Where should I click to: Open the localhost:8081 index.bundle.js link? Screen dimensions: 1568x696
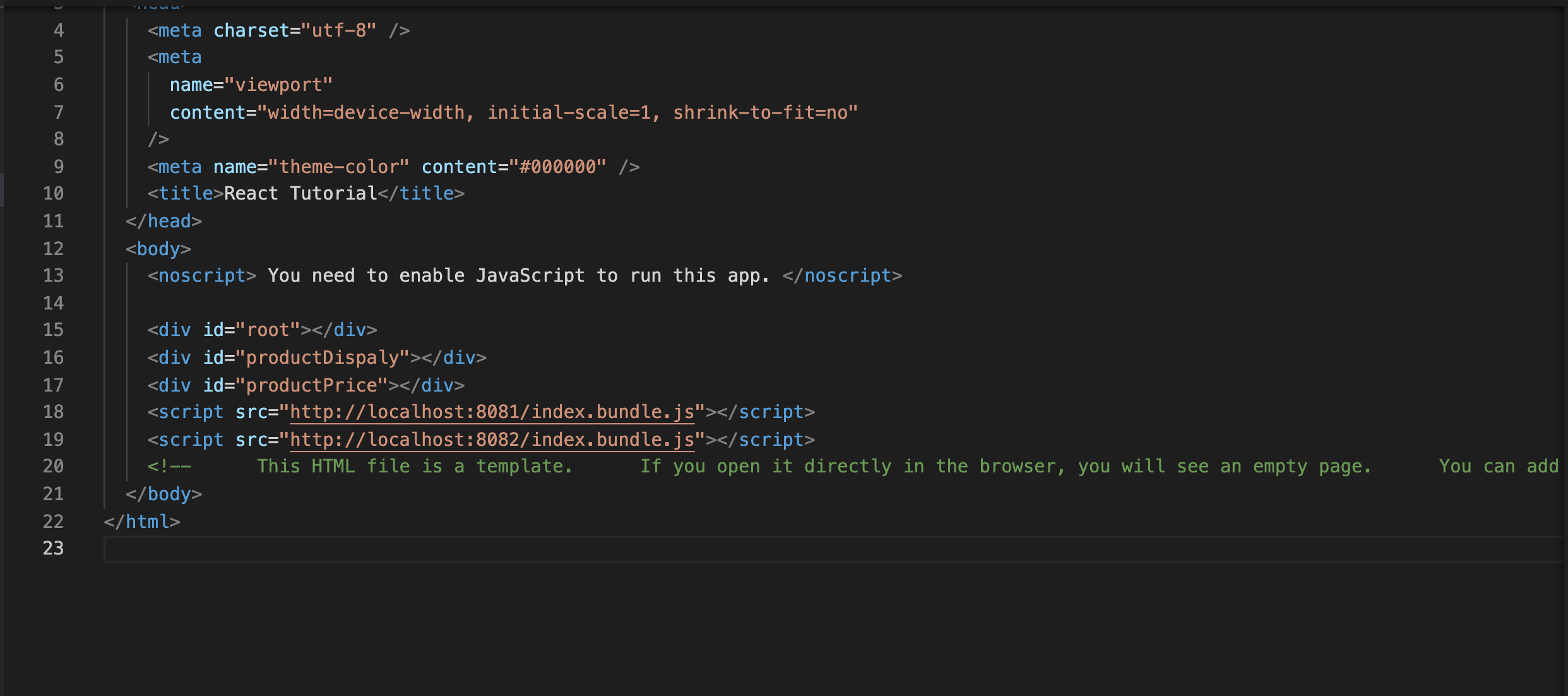492,412
